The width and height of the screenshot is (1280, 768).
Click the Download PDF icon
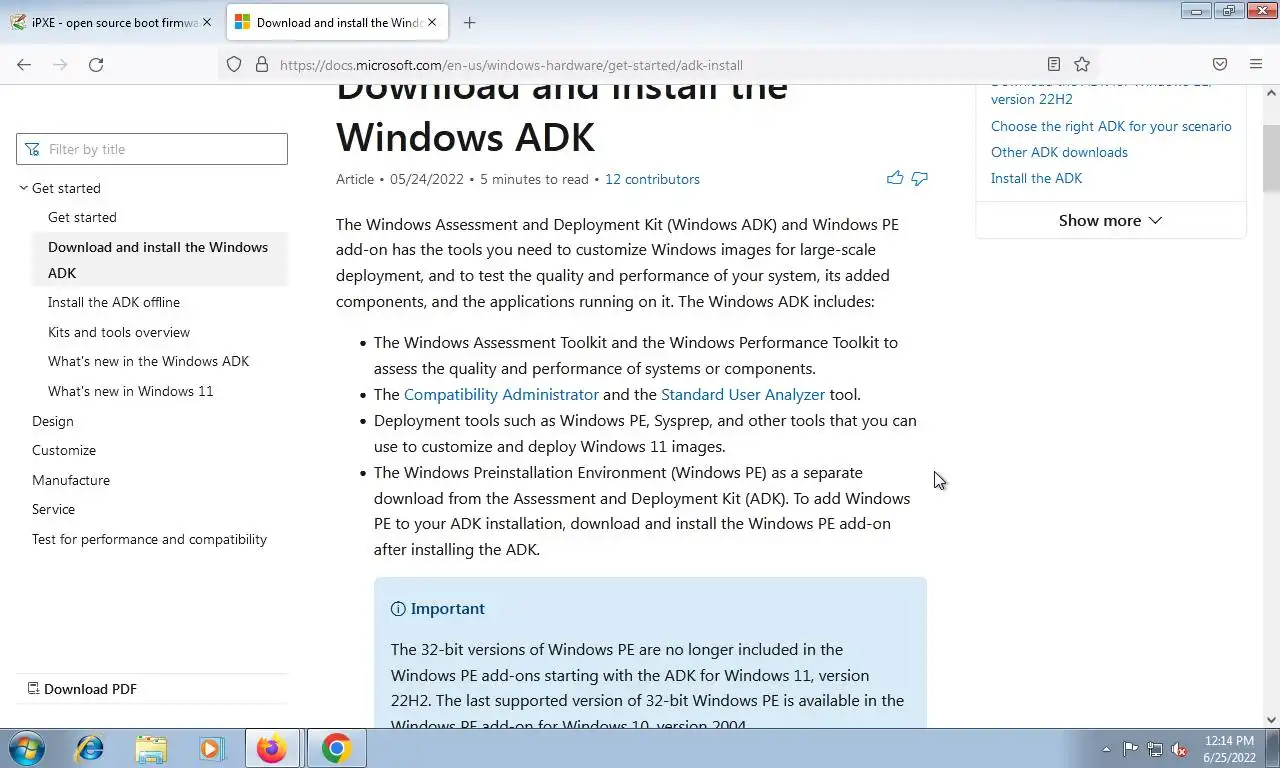(33, 688)
